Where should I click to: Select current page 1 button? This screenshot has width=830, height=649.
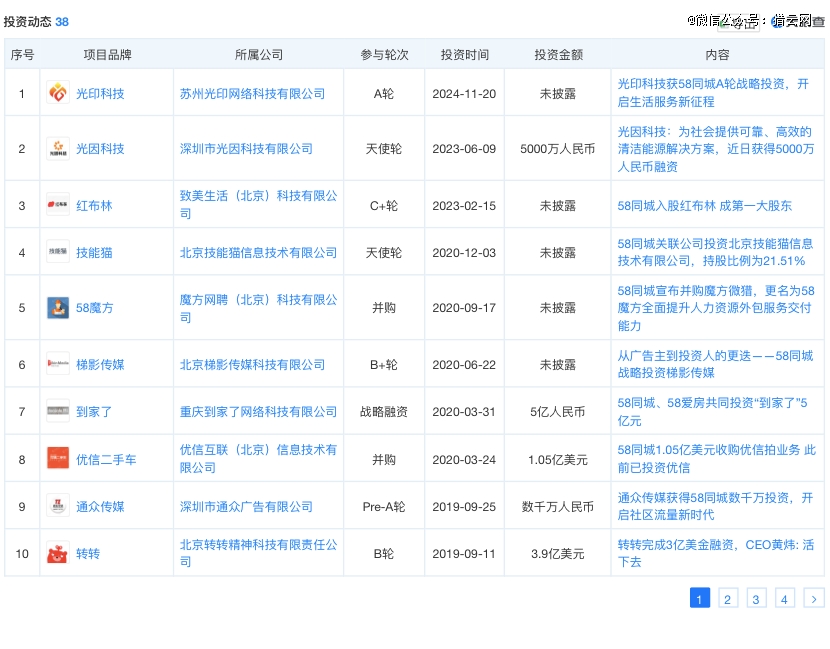700,599
